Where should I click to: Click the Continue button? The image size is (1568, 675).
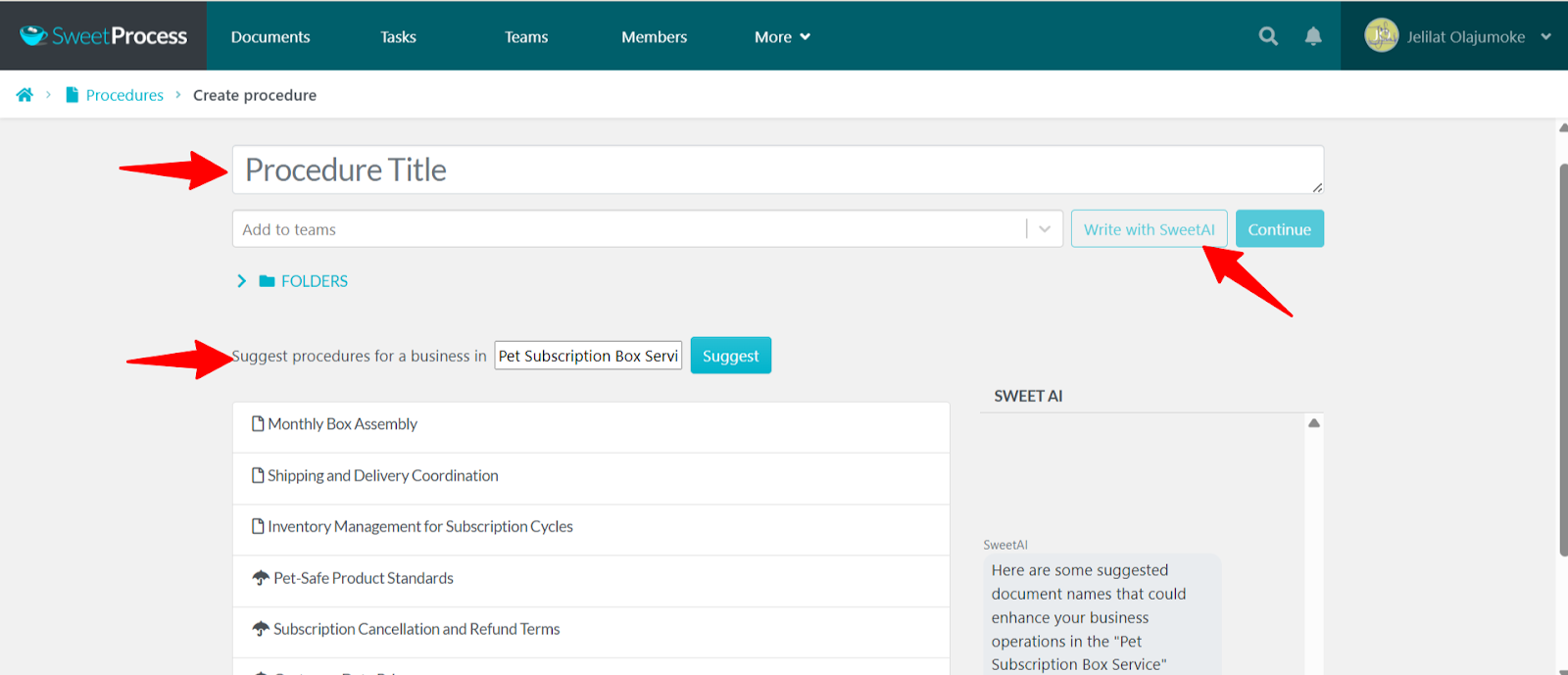[1280, 229]
